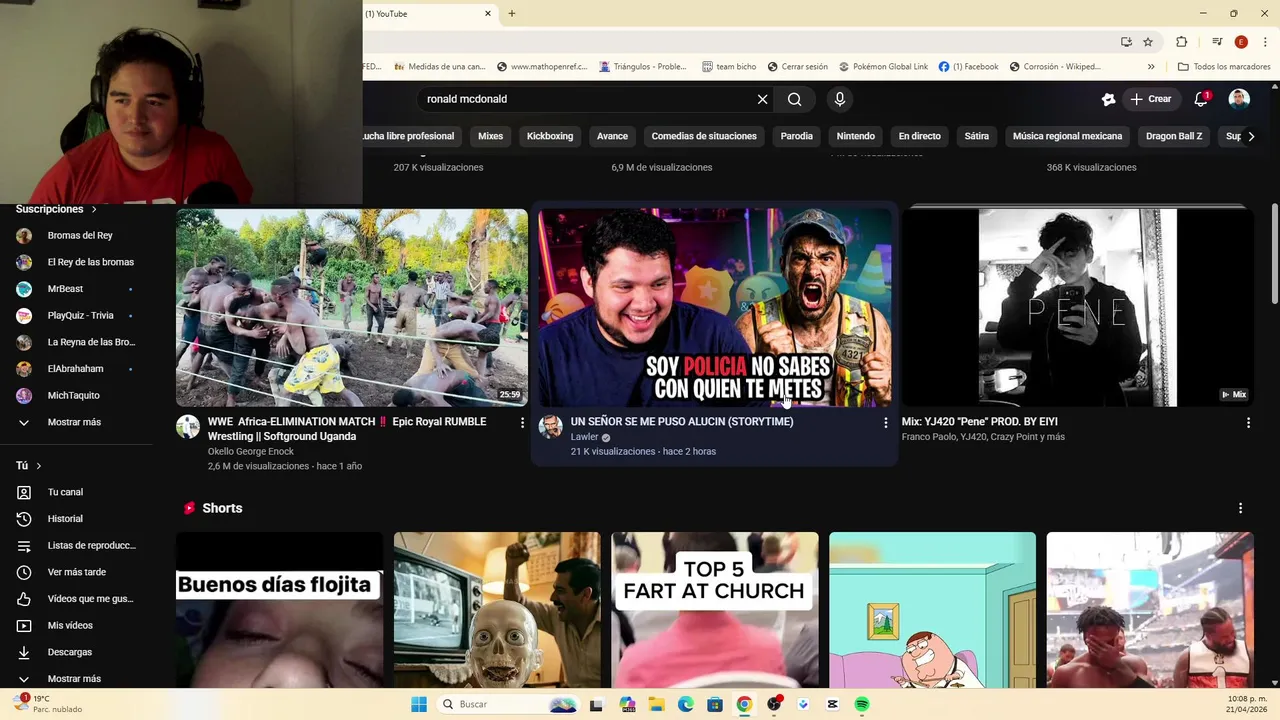Screen dimensions: 1280x720
Task: Click the Windows Start button
Action: [x=419, y=704]
